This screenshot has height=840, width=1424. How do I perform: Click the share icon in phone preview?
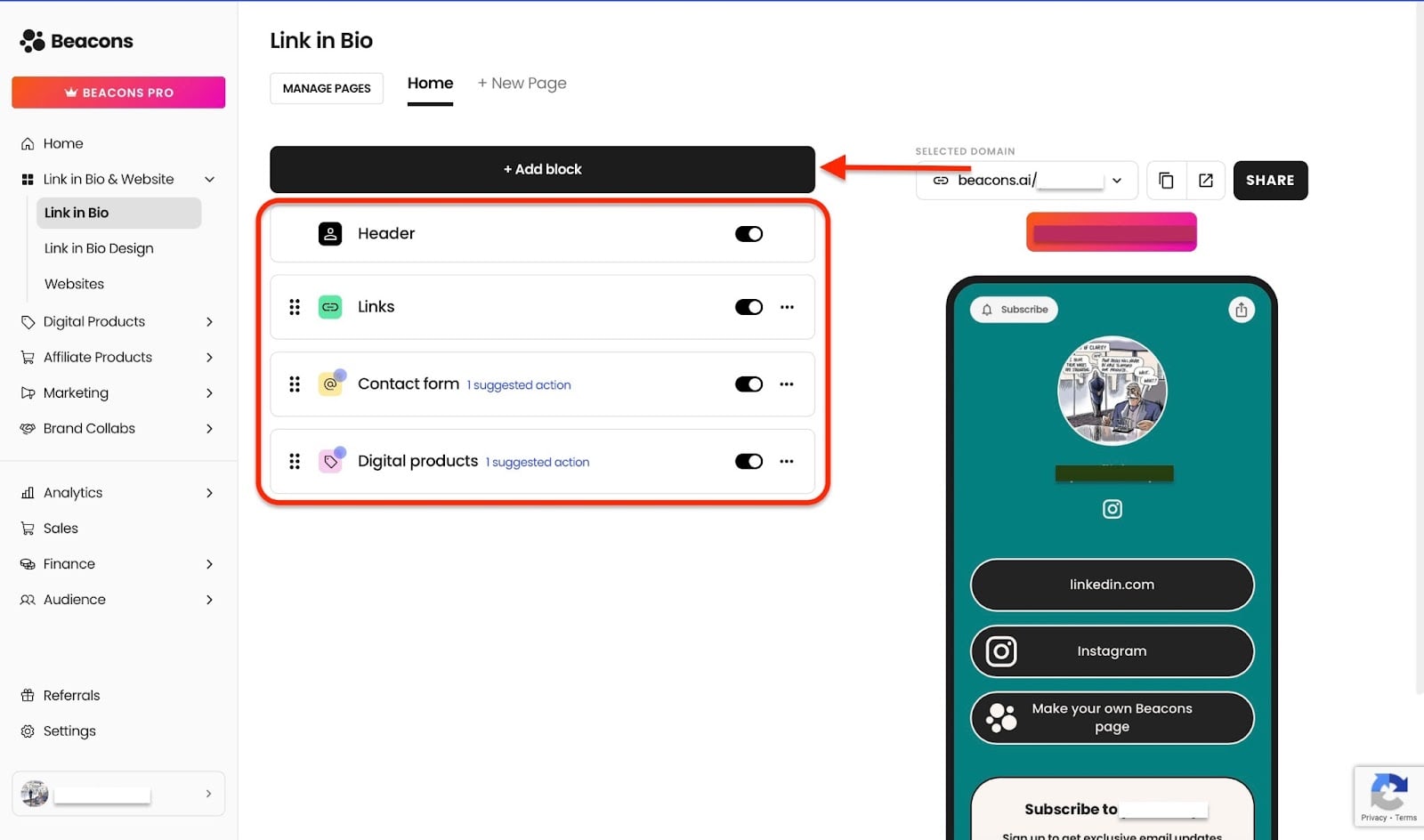pos(1242,310)
